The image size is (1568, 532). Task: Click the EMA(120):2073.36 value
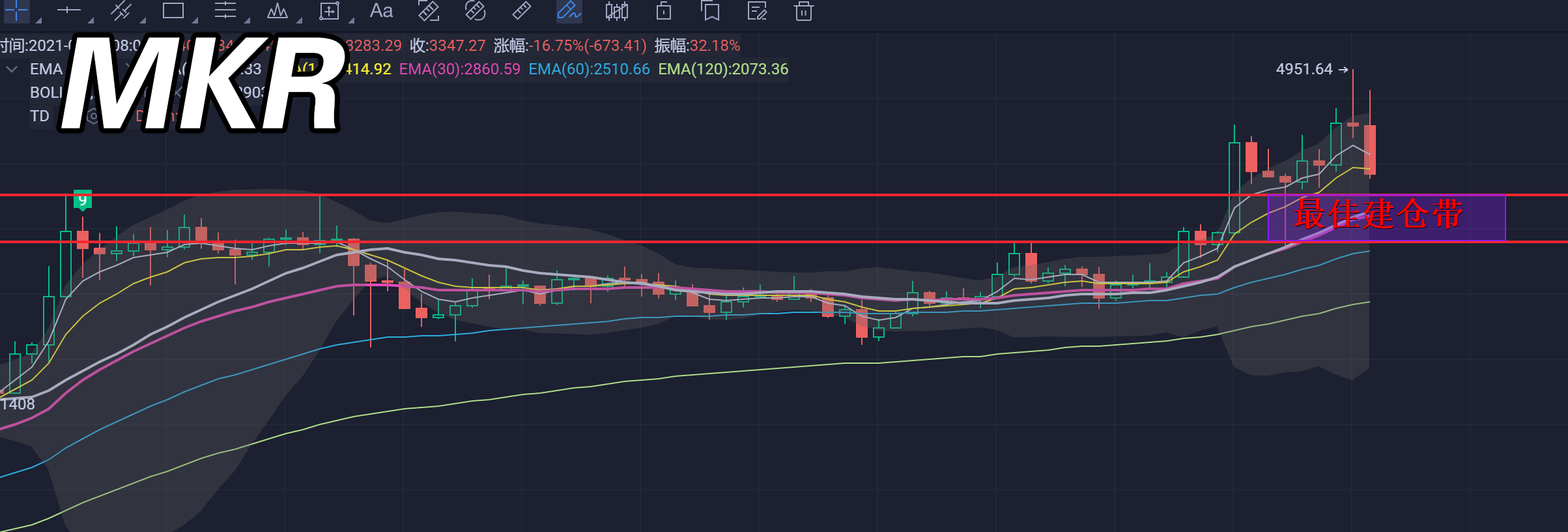click(x=723, y=69)
